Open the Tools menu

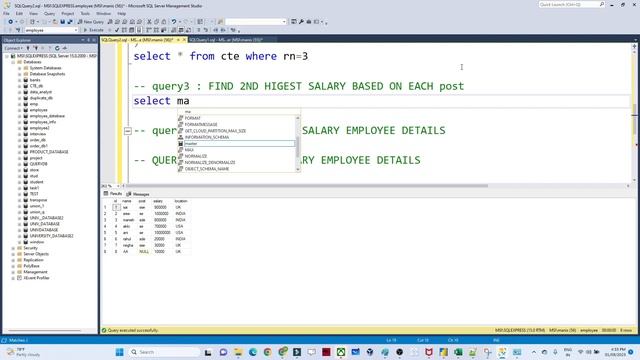point(85,13)
